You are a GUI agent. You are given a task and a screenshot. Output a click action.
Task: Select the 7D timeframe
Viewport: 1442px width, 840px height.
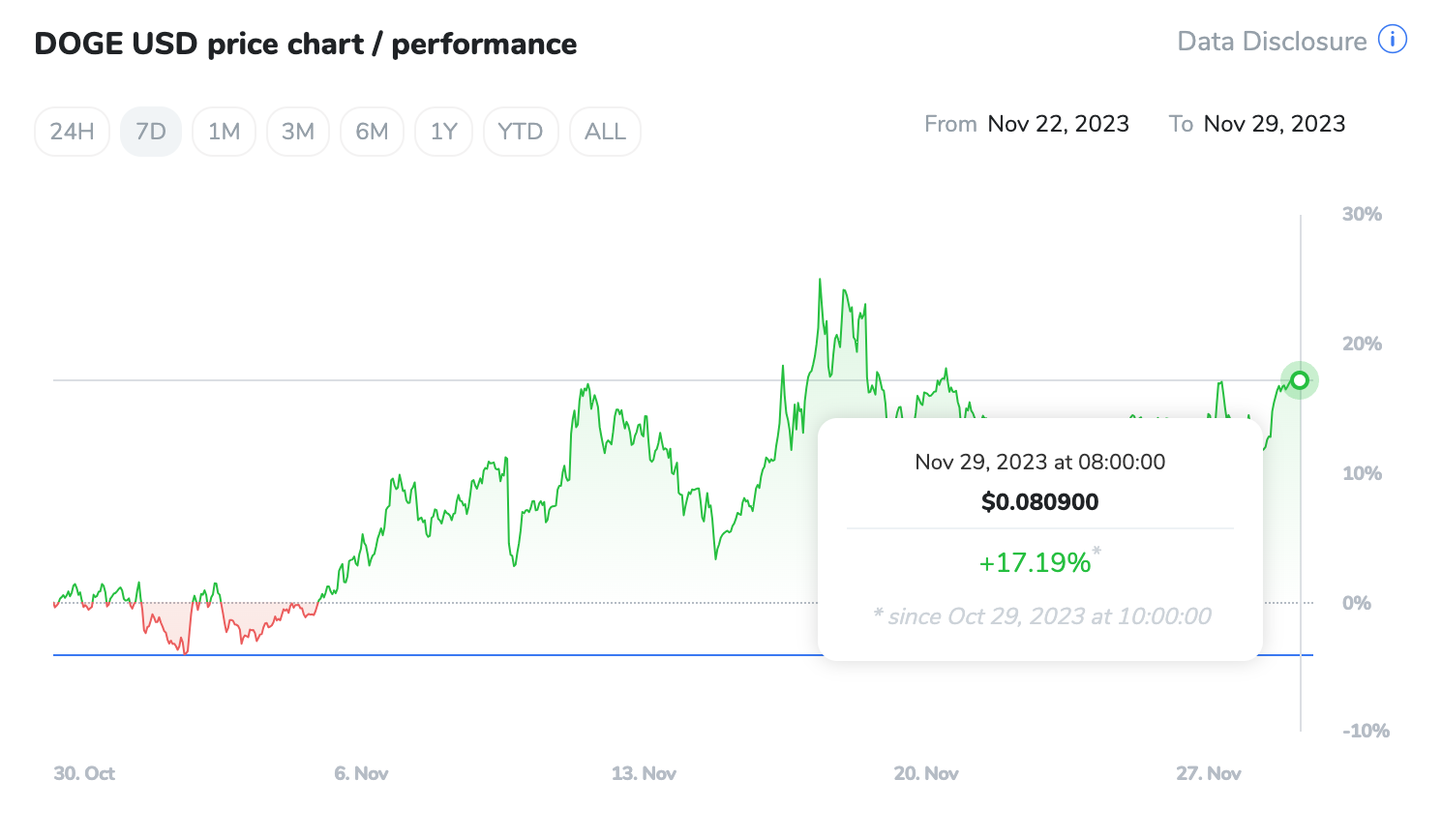[150, 131]
